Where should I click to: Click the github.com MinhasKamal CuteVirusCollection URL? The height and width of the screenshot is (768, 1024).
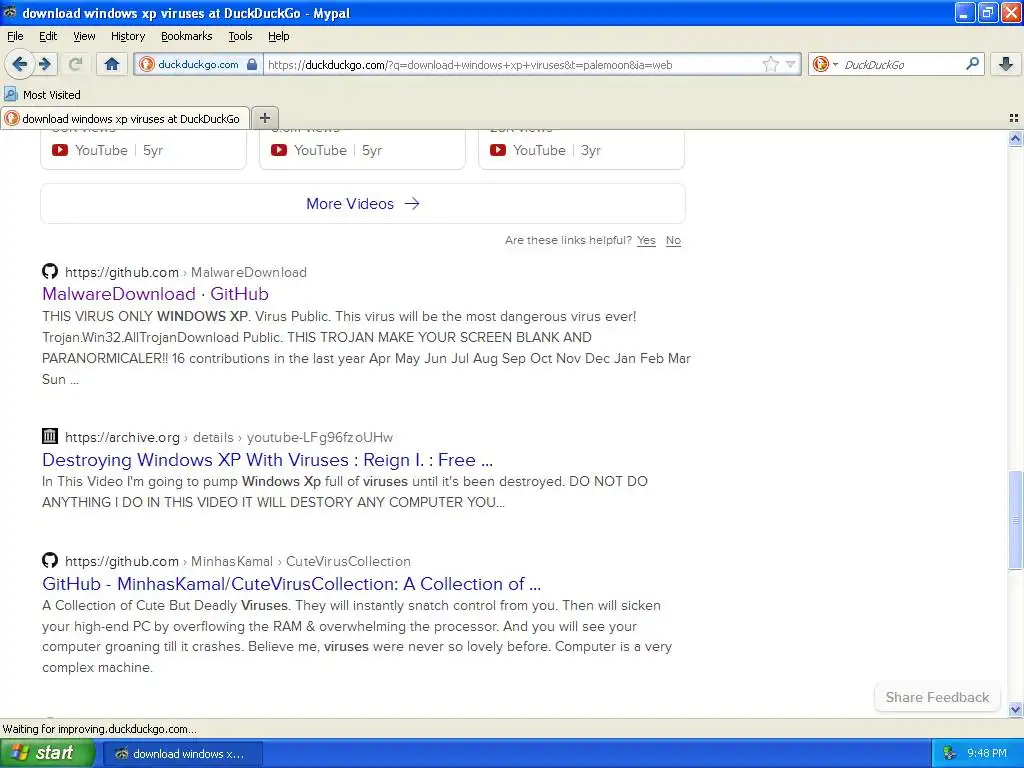click(238, 562)
